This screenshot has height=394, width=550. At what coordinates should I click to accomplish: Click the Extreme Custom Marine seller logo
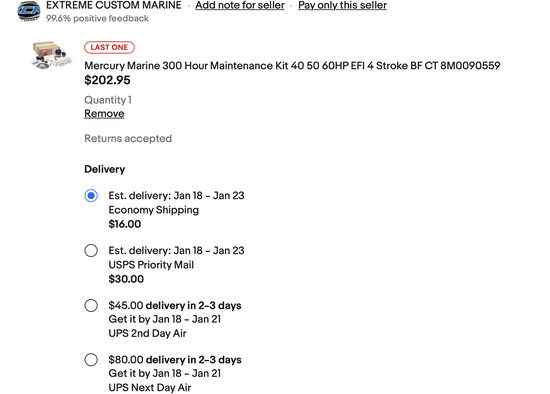point(29,11)
